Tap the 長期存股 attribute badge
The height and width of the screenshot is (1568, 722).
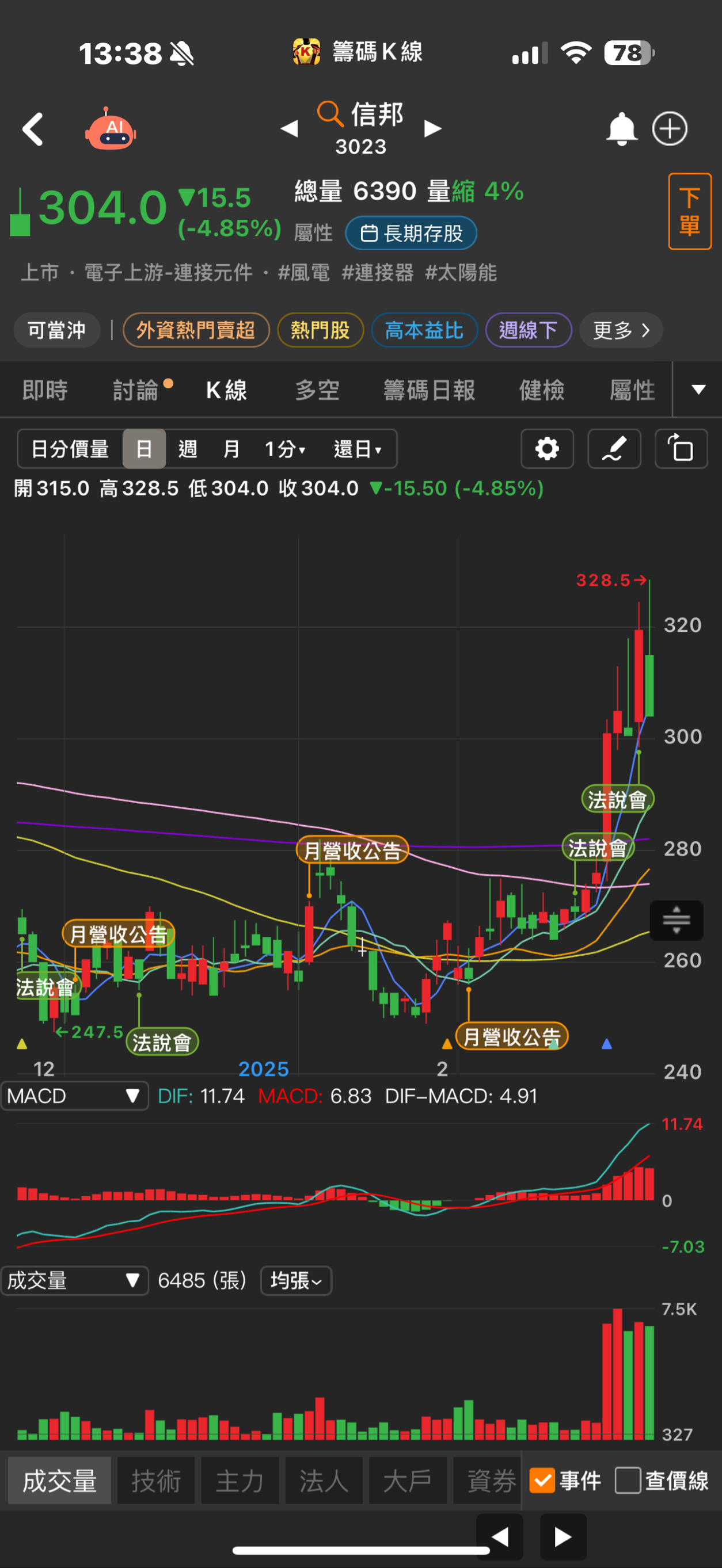click(411, 233)
